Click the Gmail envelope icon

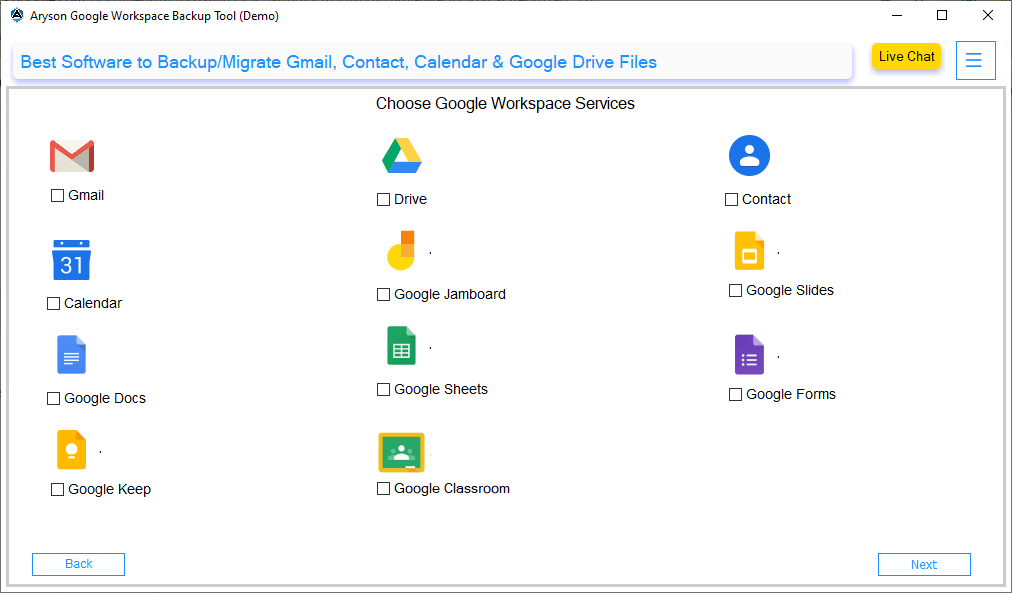(x=72, y=156)
